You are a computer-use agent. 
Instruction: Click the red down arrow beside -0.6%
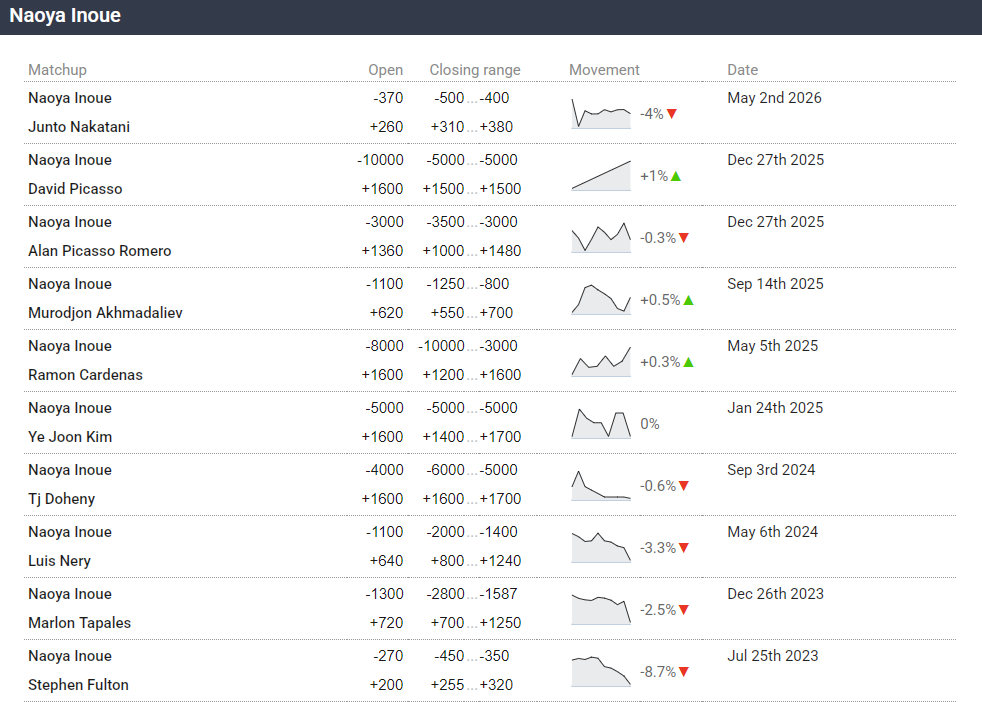(x=684, y=486)
